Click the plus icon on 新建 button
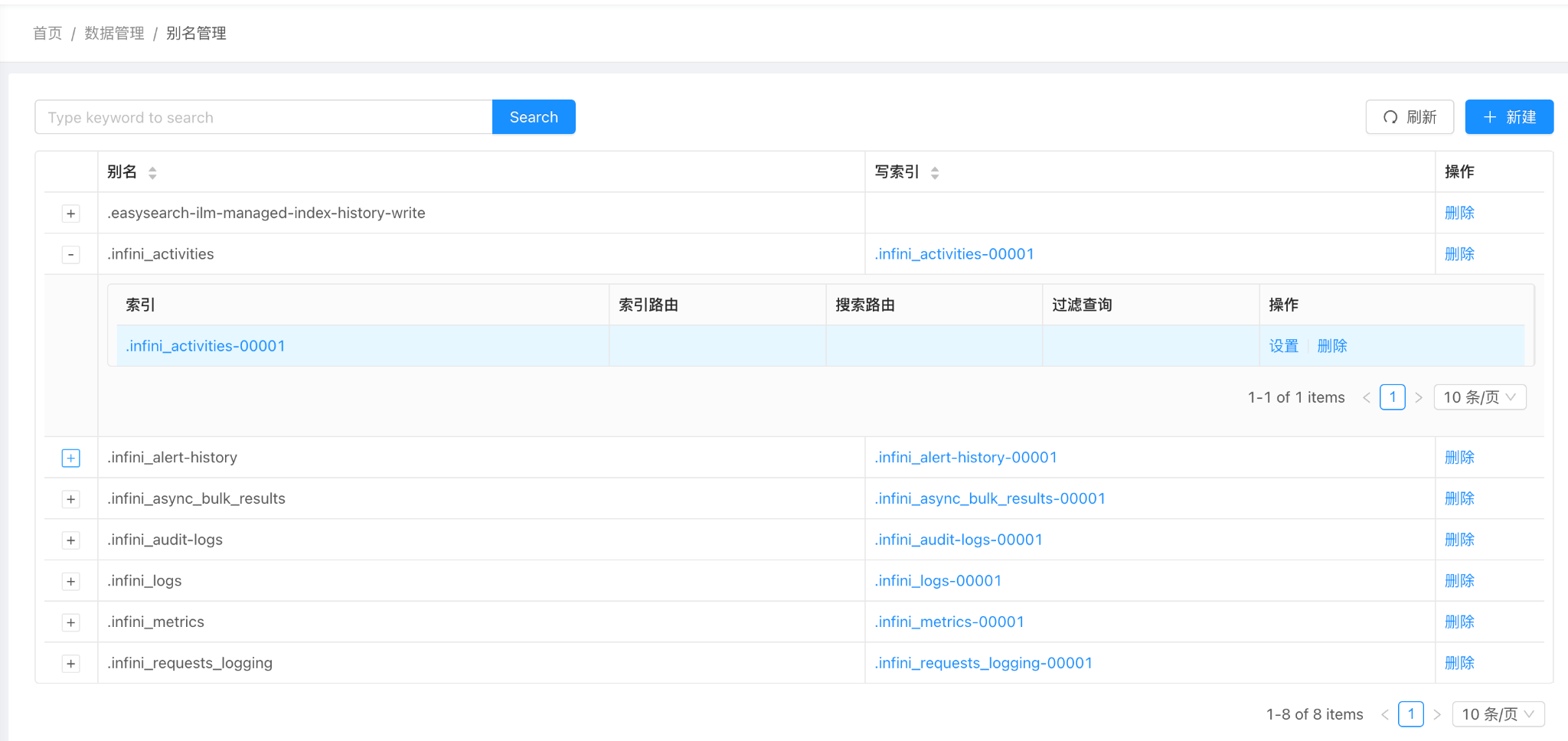The width and height of the screenshot is (1568, 741). click(1489, 116)
